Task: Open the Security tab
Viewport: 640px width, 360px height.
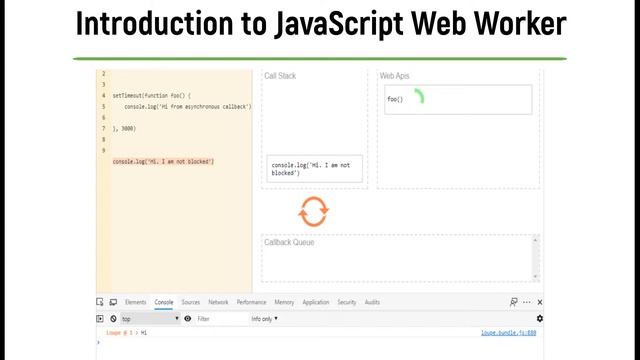Action: (x=347, y=302)
